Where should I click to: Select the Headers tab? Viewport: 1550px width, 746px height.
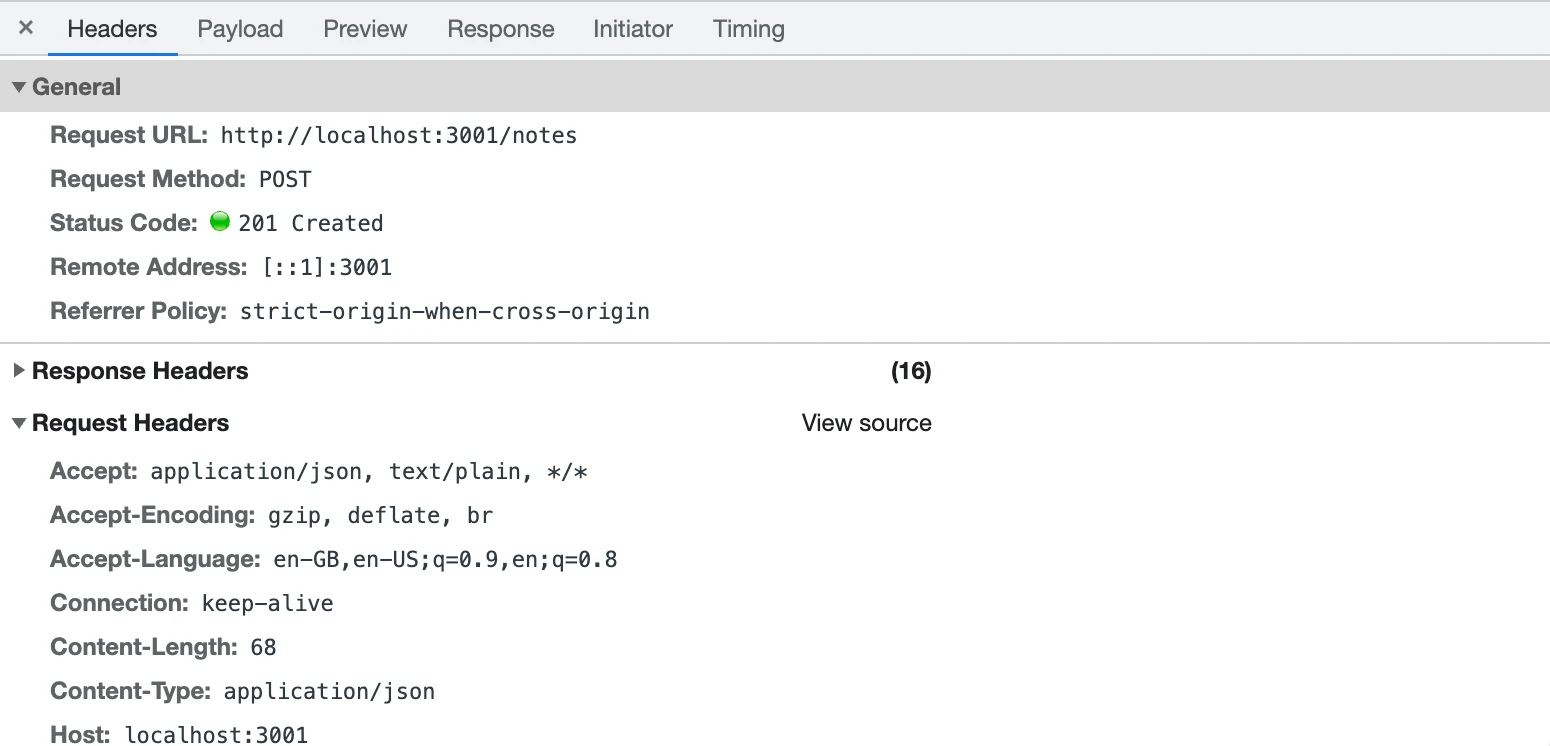click(112, 29)
